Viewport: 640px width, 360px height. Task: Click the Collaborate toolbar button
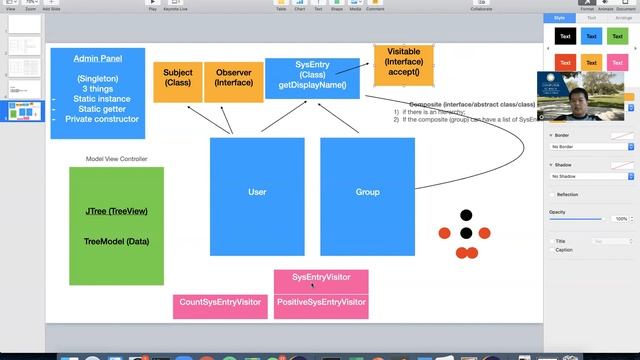[x=481, y=5]
